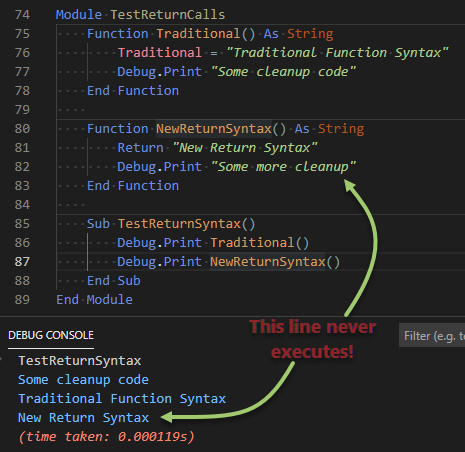465x452 pixels.
Task: Select line number 82 in gutter
Action: pyautogui.click(x=22, y=167)
